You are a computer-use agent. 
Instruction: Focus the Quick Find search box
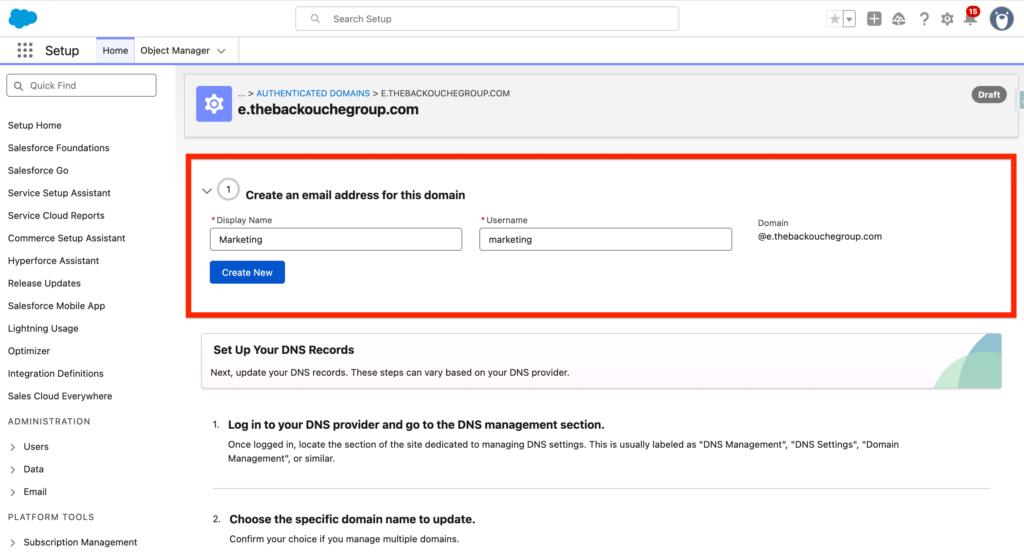[x=81, y=86]
